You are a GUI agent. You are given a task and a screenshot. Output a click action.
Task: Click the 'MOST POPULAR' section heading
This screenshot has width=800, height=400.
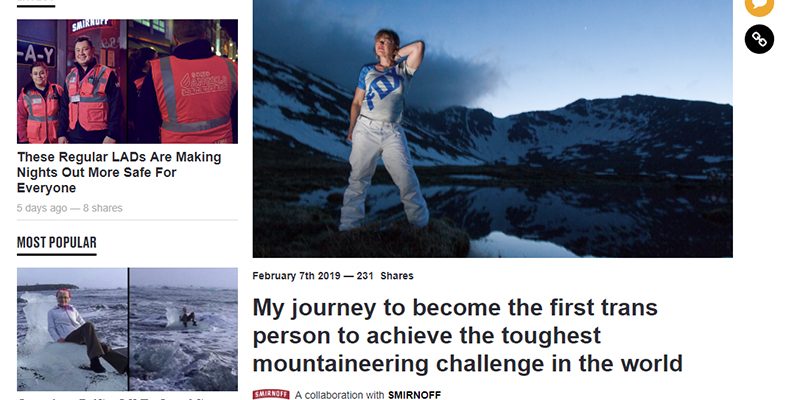57,242
